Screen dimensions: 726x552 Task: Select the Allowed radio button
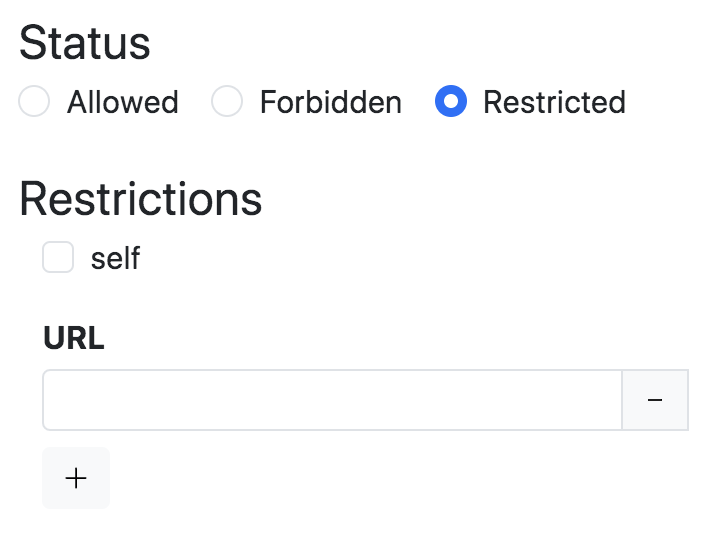tap(35, 102)
